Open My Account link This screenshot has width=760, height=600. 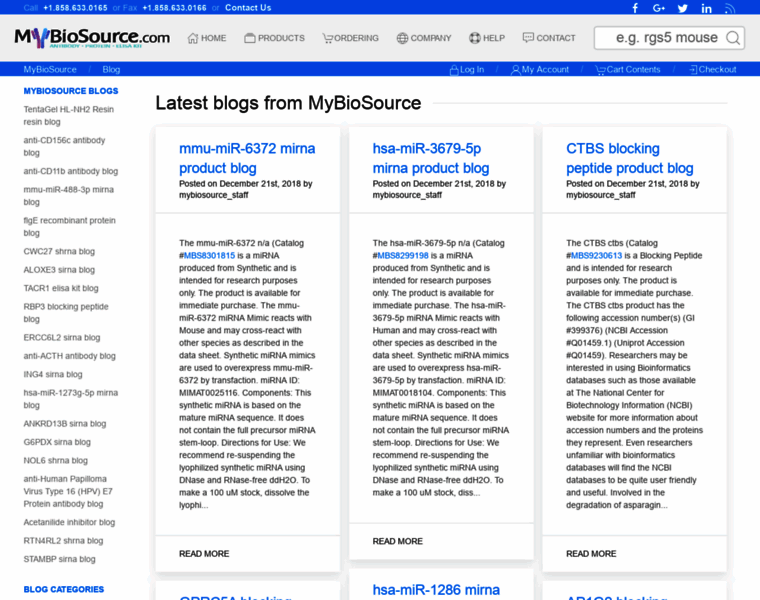540,69
